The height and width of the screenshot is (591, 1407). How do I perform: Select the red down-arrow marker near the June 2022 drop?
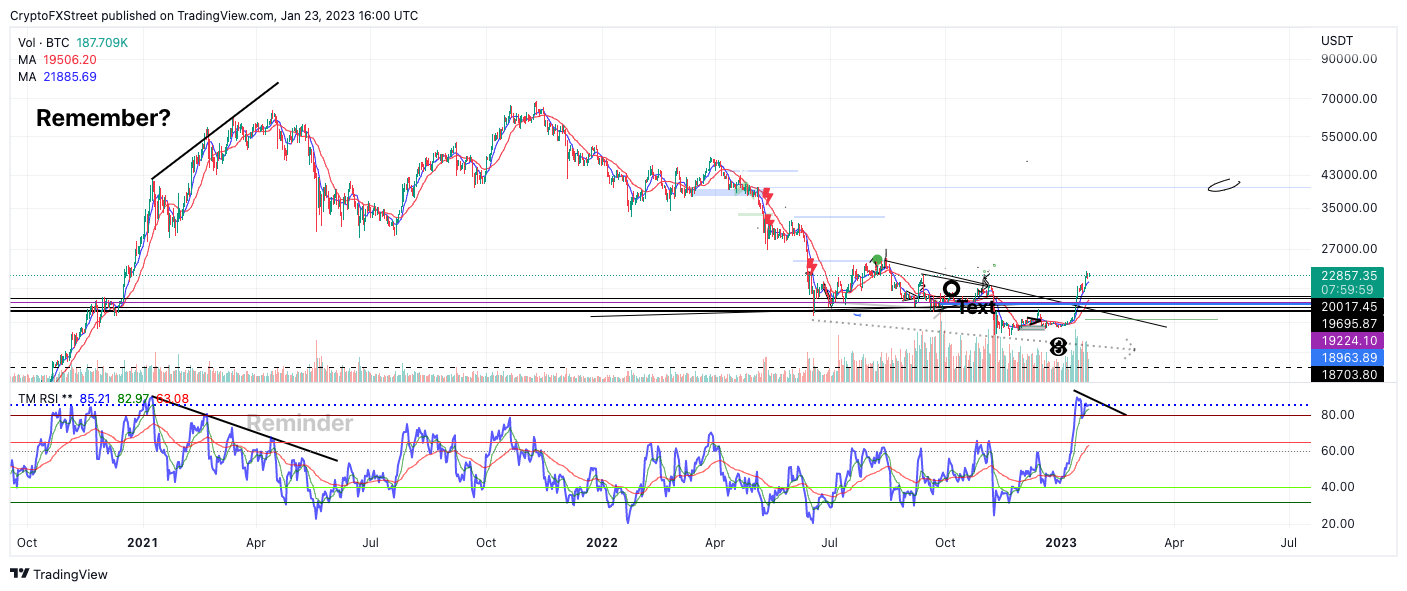[x=811, y=267]
